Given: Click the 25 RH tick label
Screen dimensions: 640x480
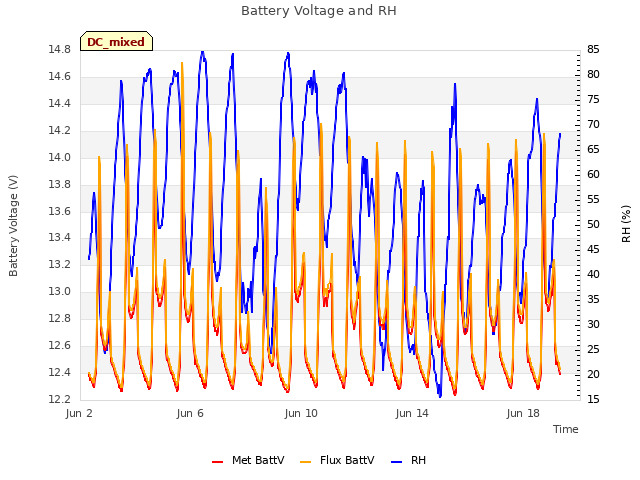Looking at the screenshot, I should [x=593, y=349].
